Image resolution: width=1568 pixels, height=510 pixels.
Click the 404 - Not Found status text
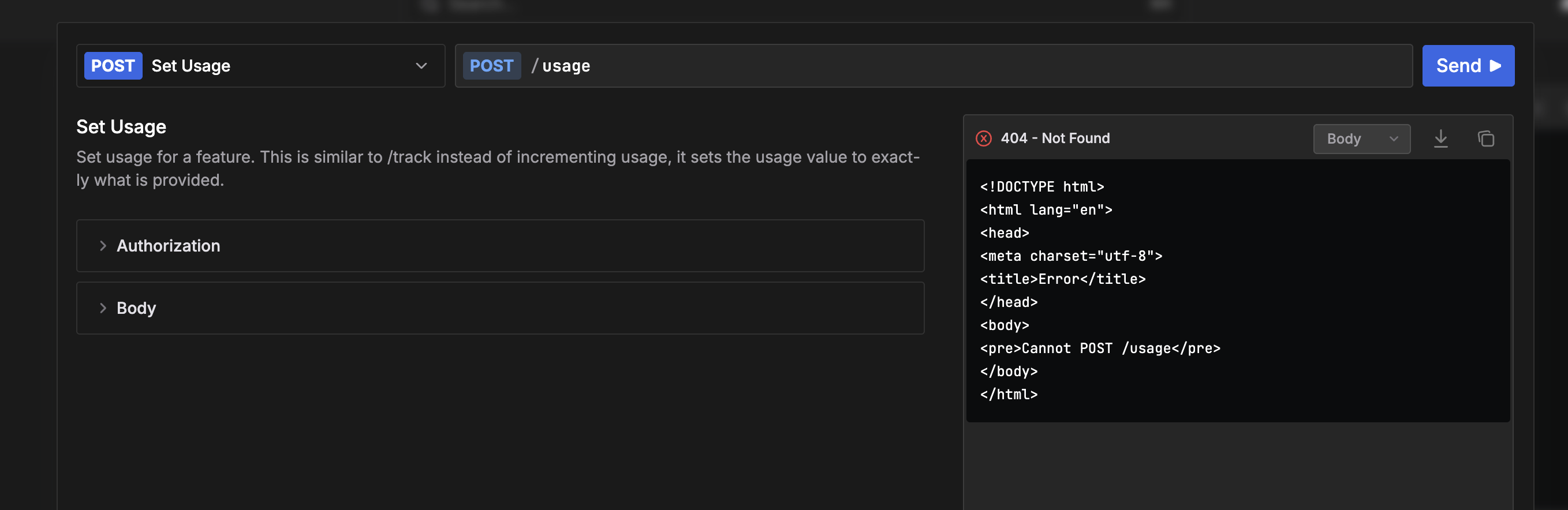(1055, 139)
